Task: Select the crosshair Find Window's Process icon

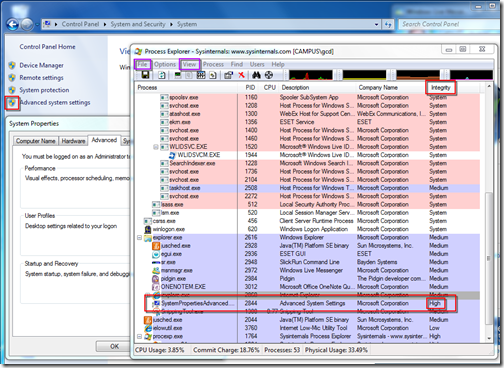Action: 269,75
